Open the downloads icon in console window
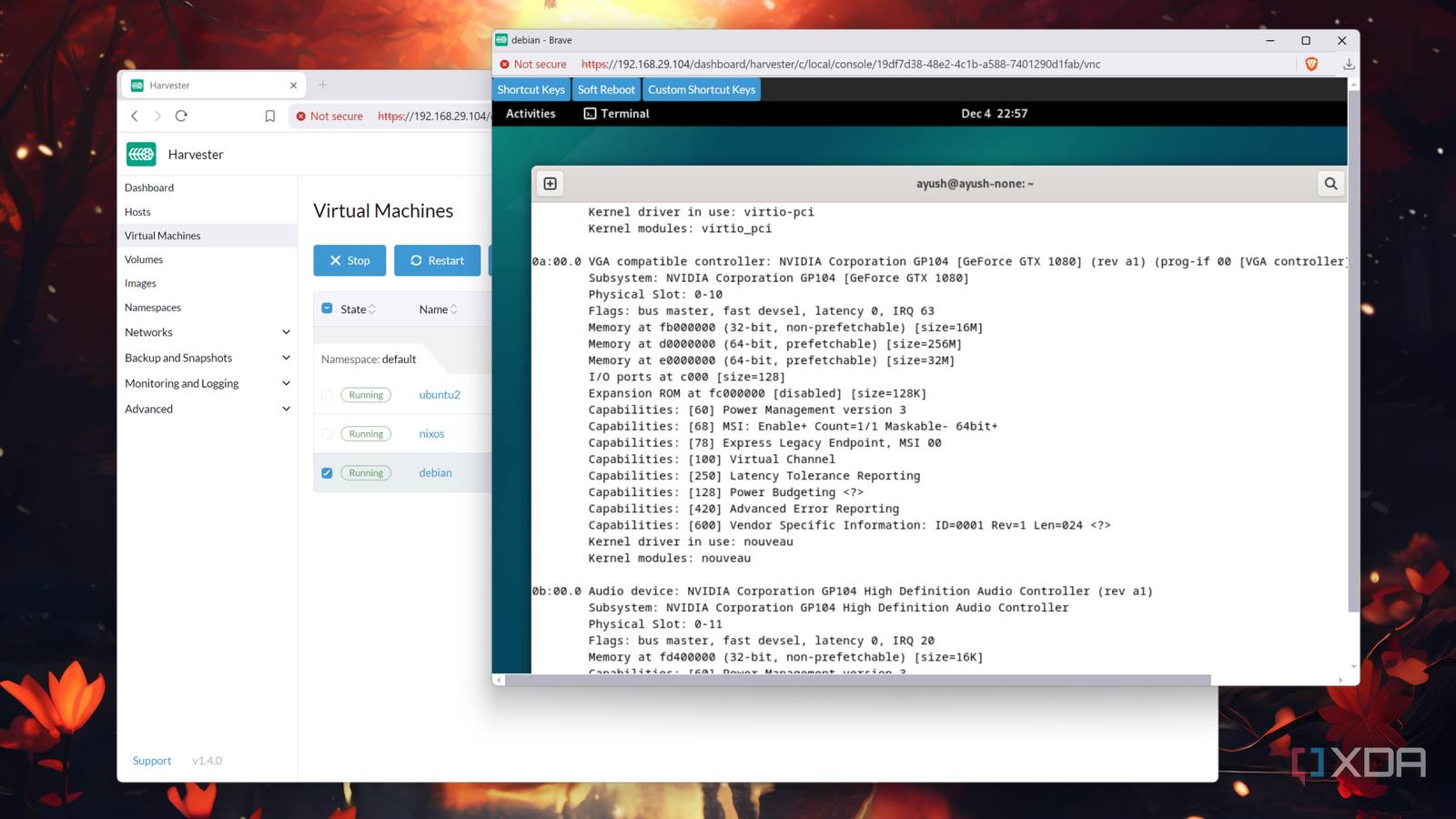 [1349, 64]
